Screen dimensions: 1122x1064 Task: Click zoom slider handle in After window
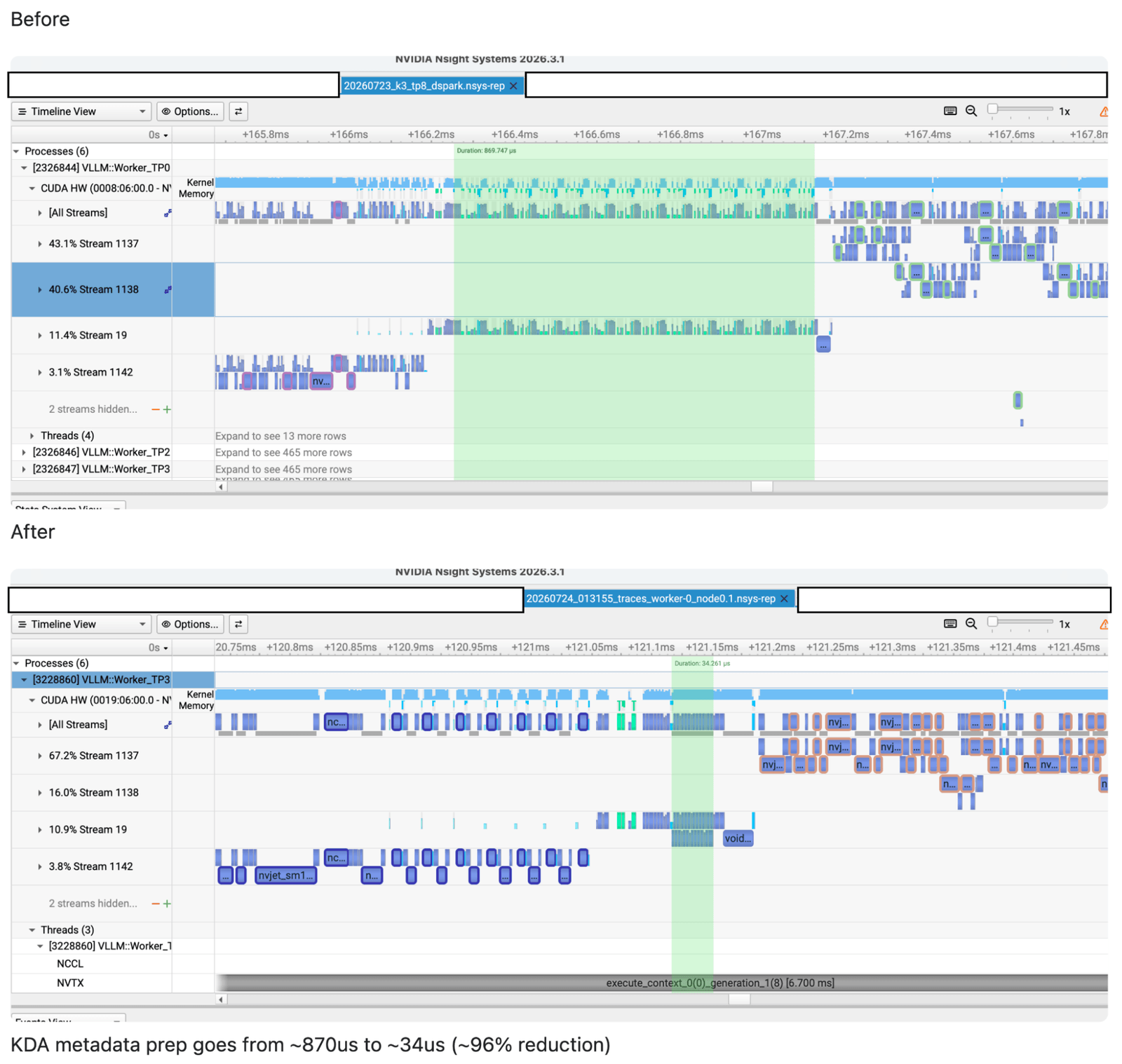(992, 621)
